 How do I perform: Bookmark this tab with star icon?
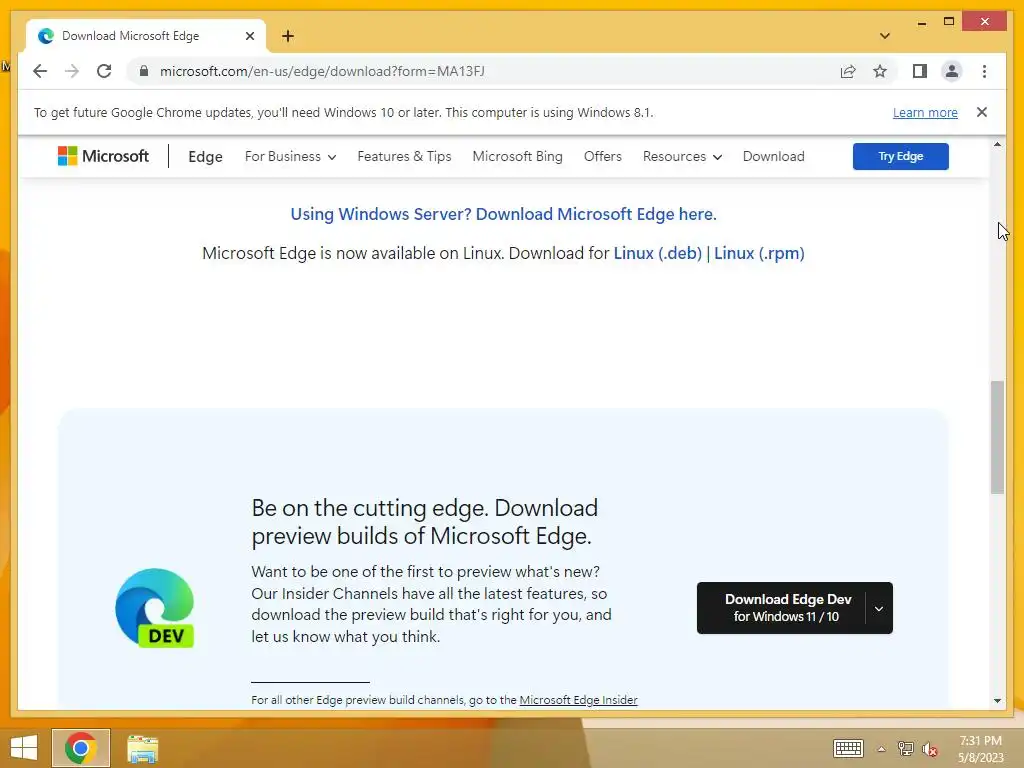(x=880, y=71)
